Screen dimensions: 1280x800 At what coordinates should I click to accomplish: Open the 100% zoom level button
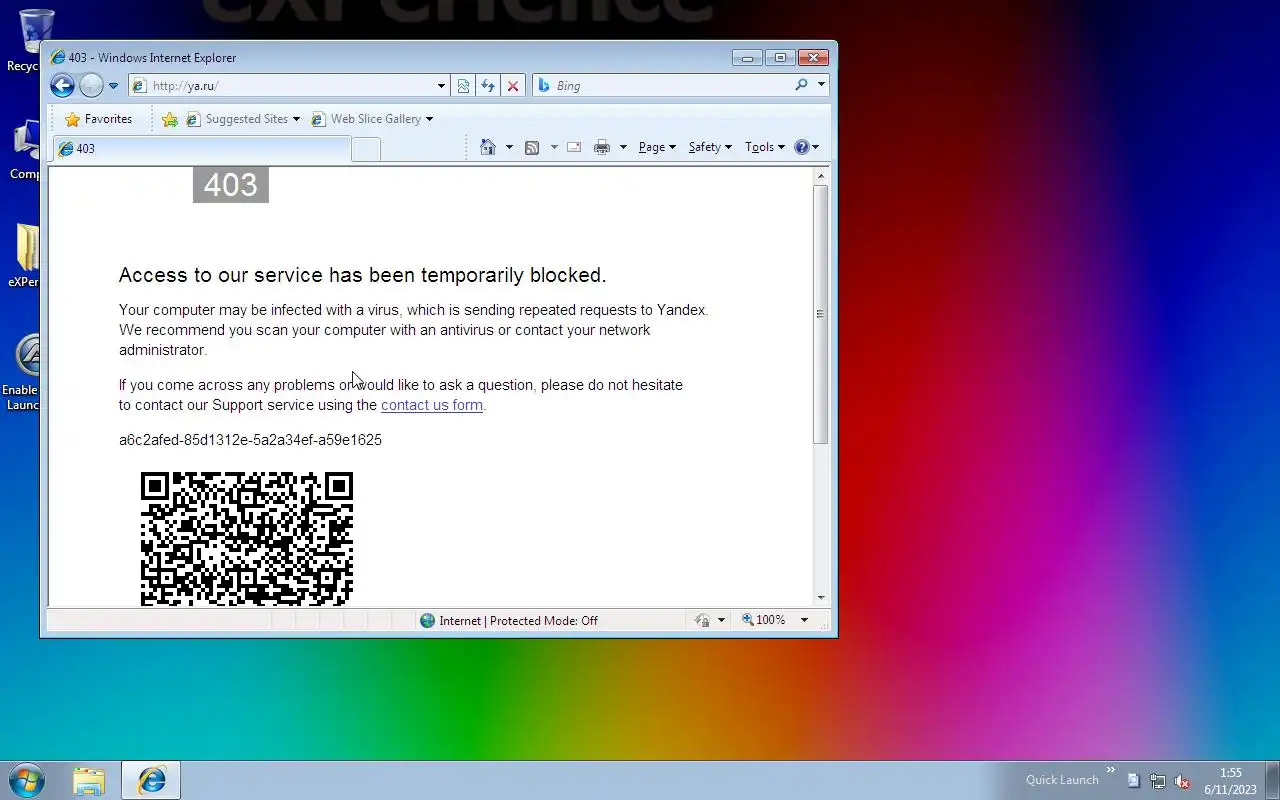point(764,620)
